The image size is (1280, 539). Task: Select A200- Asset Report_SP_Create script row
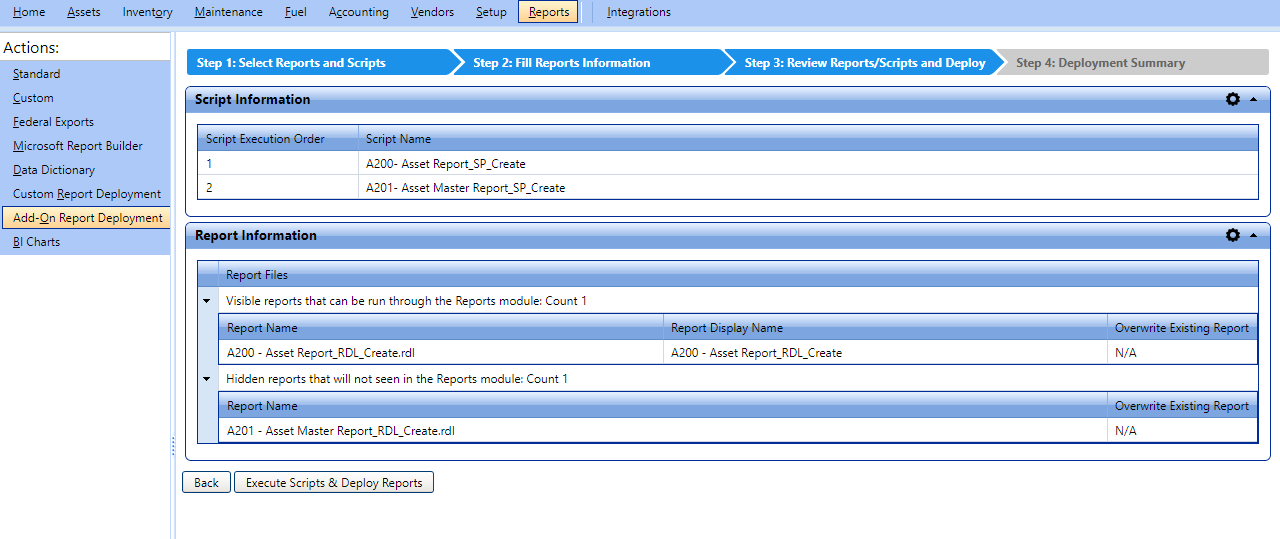[x=728, y=163]
